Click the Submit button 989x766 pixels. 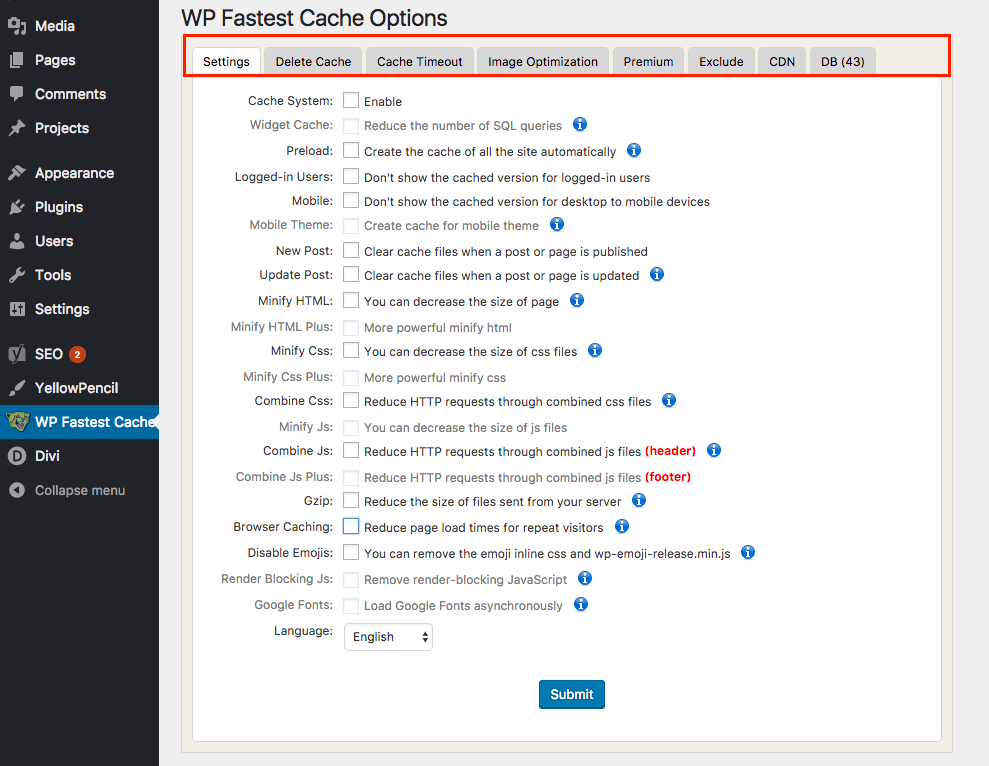click(571, 694)
